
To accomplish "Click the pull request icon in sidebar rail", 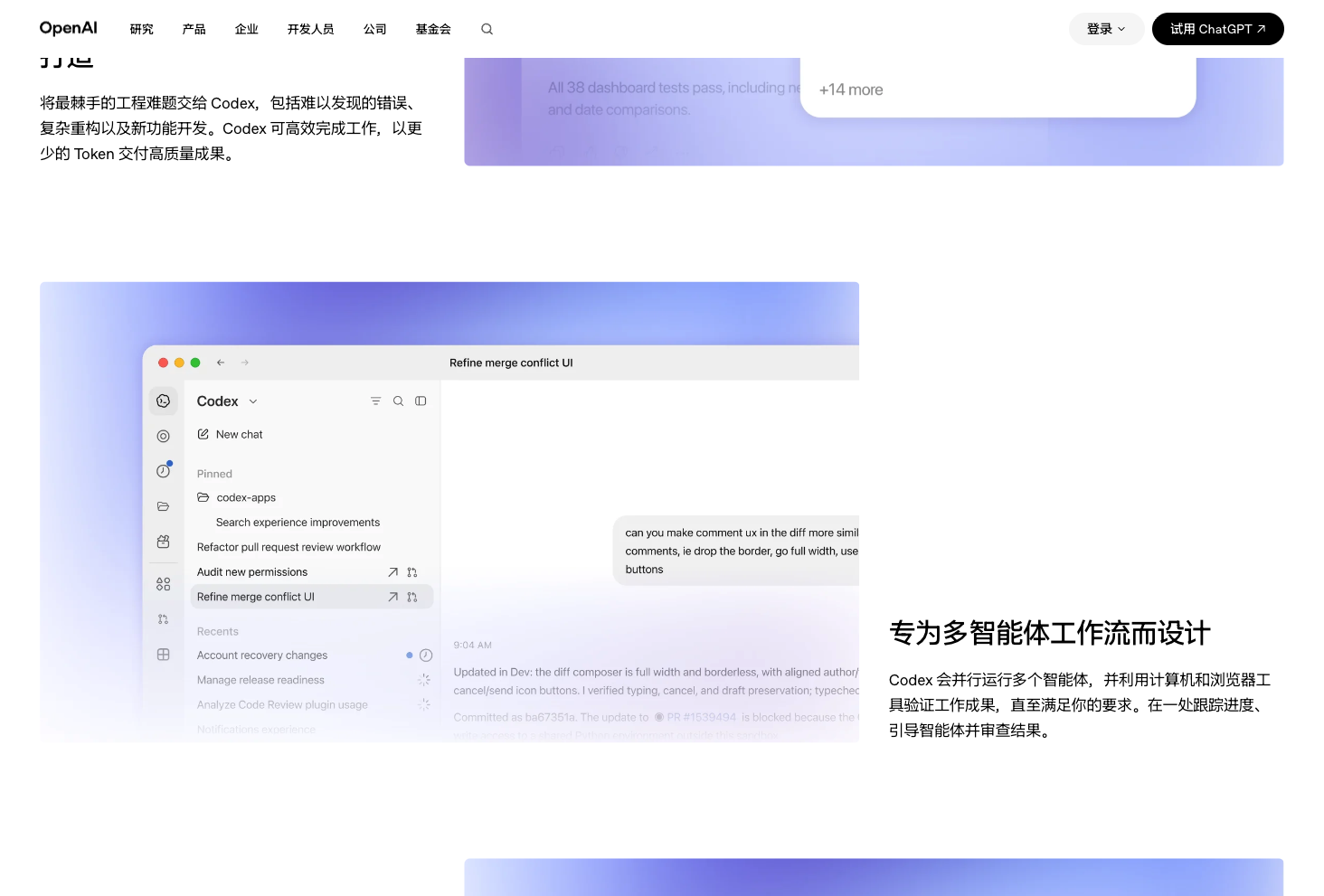I will pos(163,619).
